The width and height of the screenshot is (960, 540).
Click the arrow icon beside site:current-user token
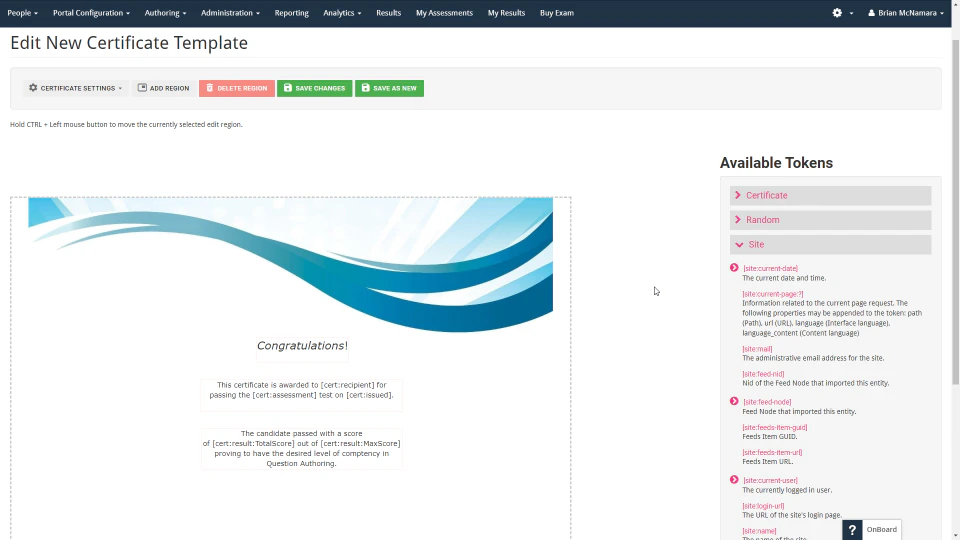click(734, 479)
